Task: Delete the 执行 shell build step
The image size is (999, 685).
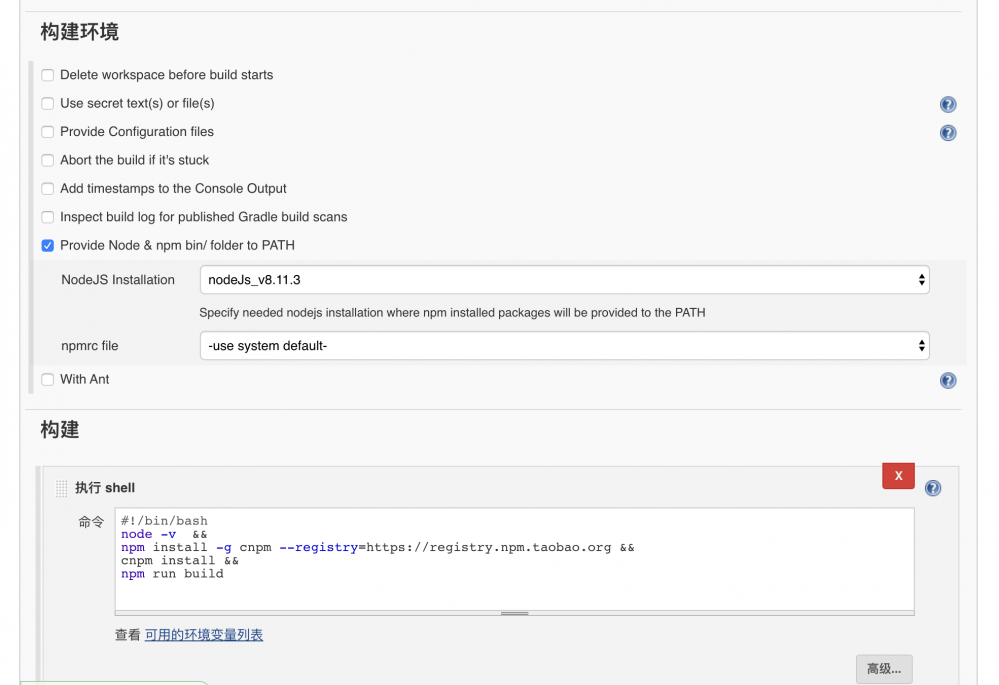Action: [897, 476]
